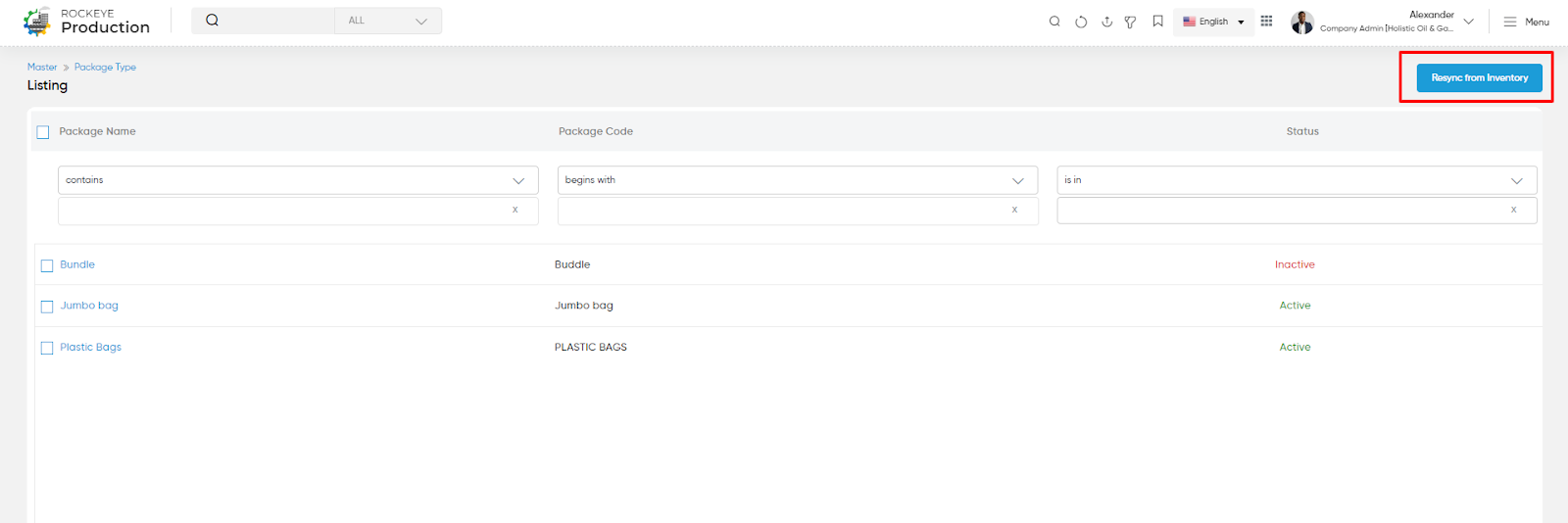This screenshot has width=1568, height=523.
Task: Check the Bundle row checkbox
Action: pyautogui.click(x=47, y=265)
